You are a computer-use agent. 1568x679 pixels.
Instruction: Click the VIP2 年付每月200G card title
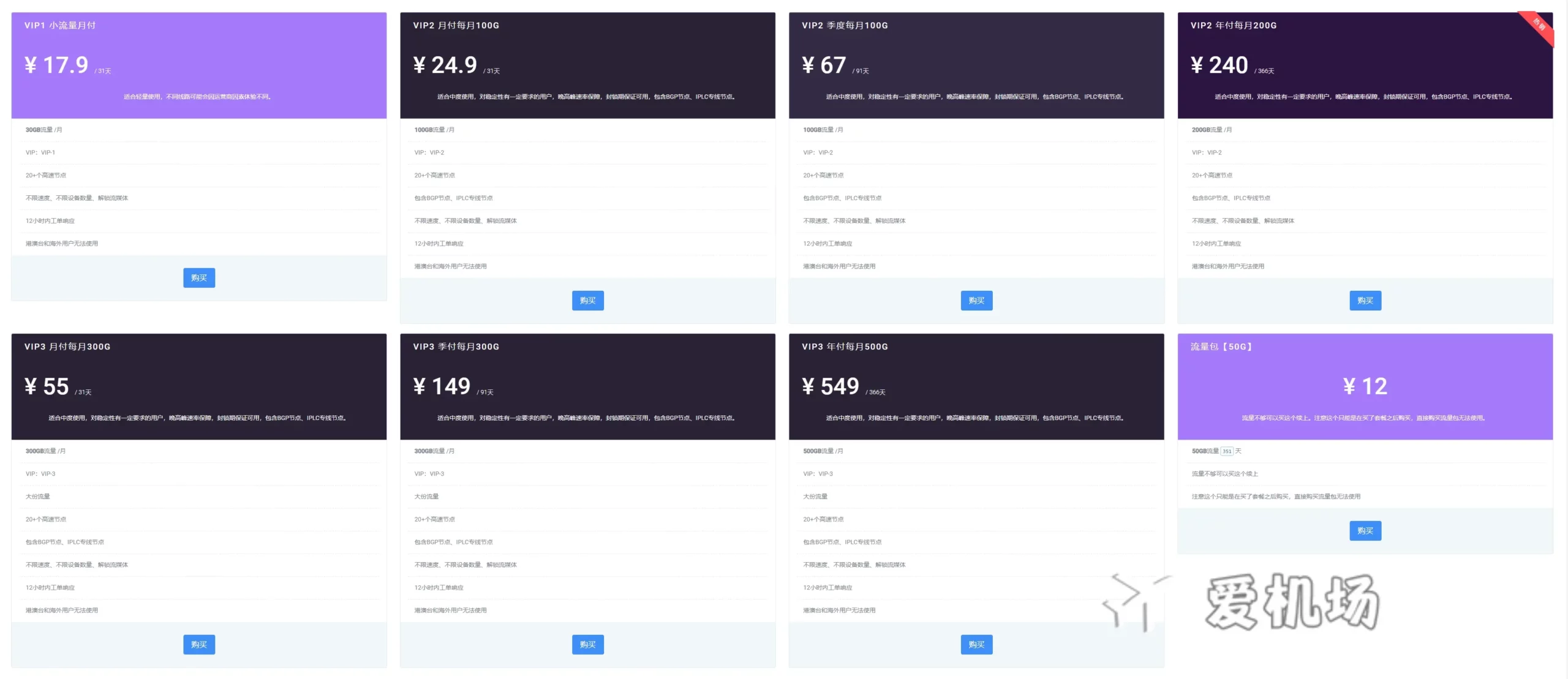(x=1234, y=25)
